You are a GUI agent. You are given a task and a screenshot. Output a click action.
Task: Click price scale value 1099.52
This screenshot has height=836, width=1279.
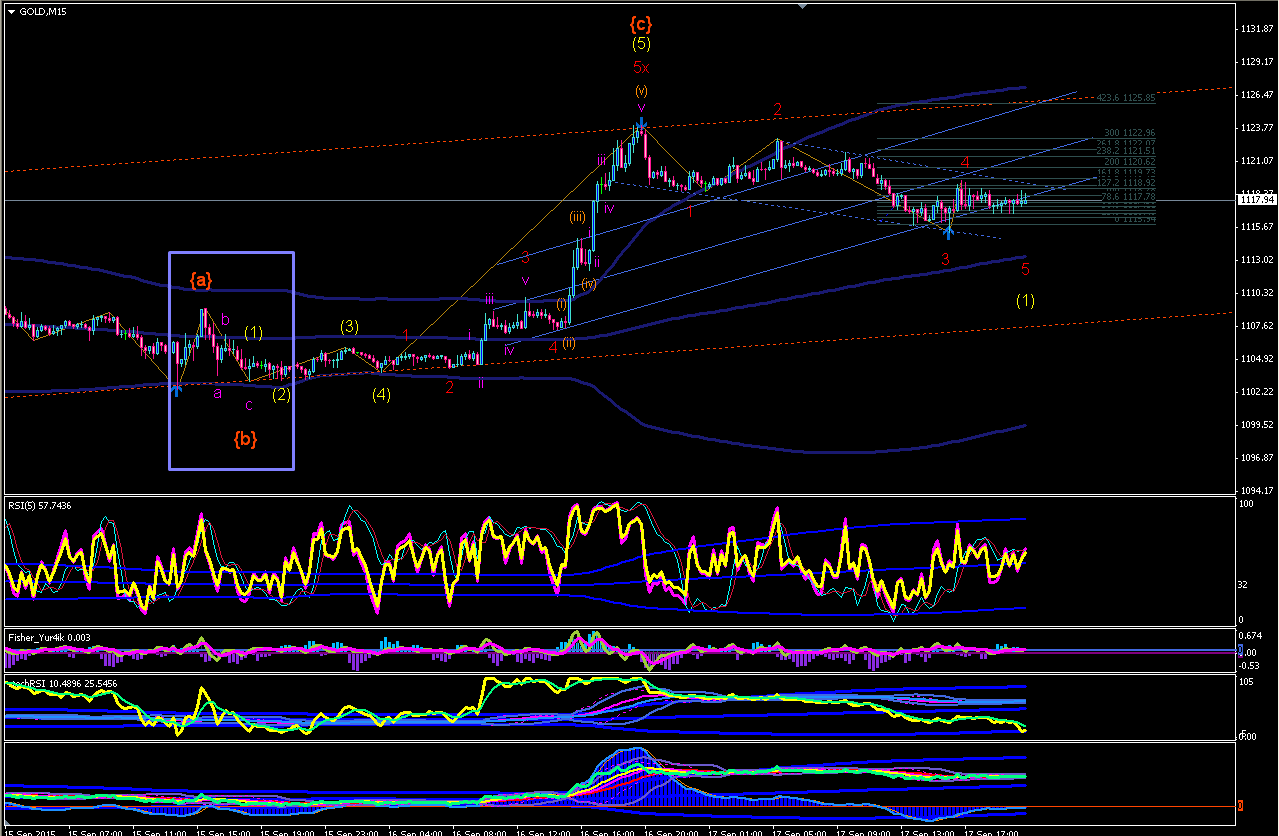(x=1257, y=425)
